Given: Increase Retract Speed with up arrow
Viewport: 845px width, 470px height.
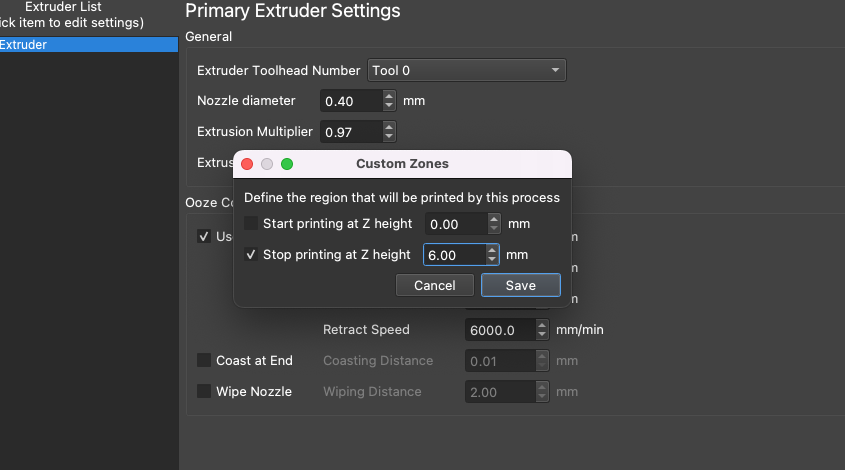Looking at the screenshot, I should [x=542, y=325].
